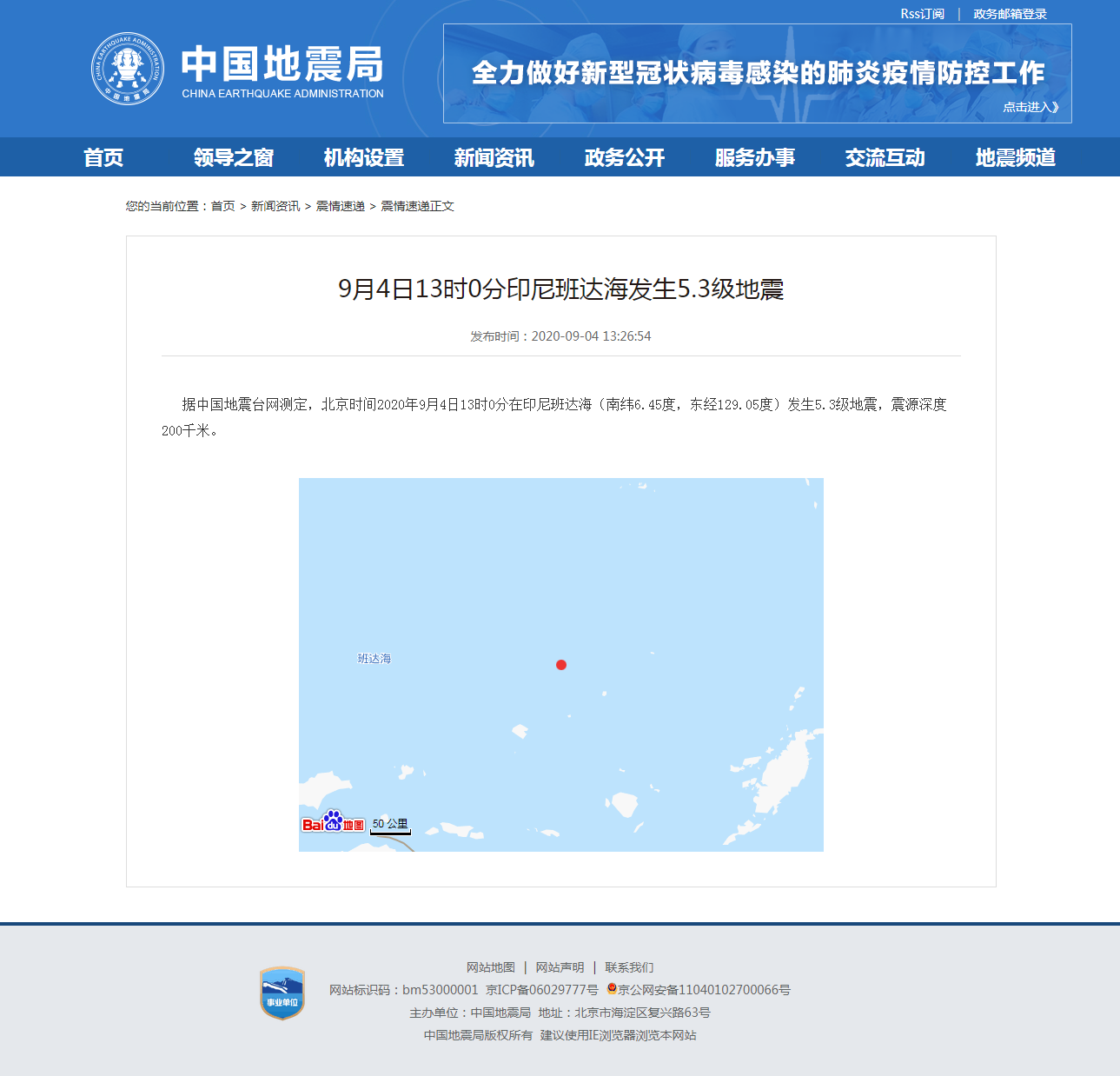This screenshot has height=1076, width=1120.
Task: Click the 点击进入 arrow on the banner
Action: 1031,107
